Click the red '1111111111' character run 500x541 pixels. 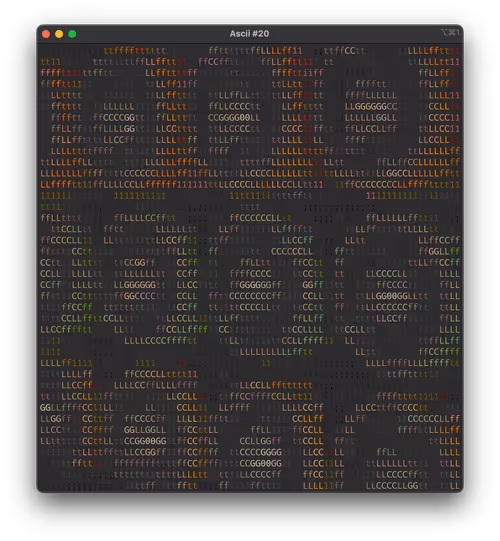[x=392, y=196]
